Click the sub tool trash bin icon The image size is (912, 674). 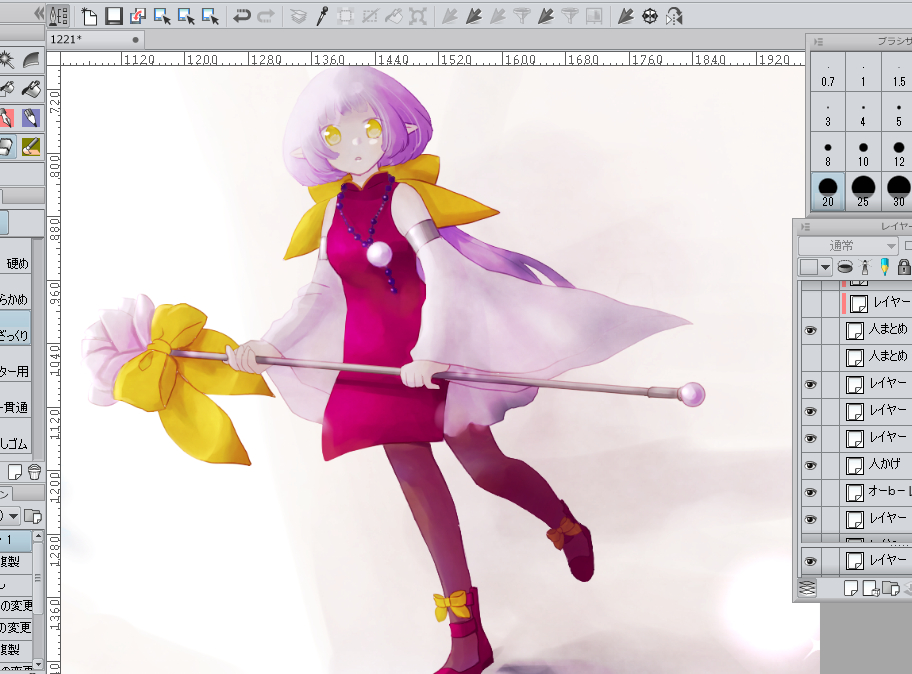click(x=34, y=472)
